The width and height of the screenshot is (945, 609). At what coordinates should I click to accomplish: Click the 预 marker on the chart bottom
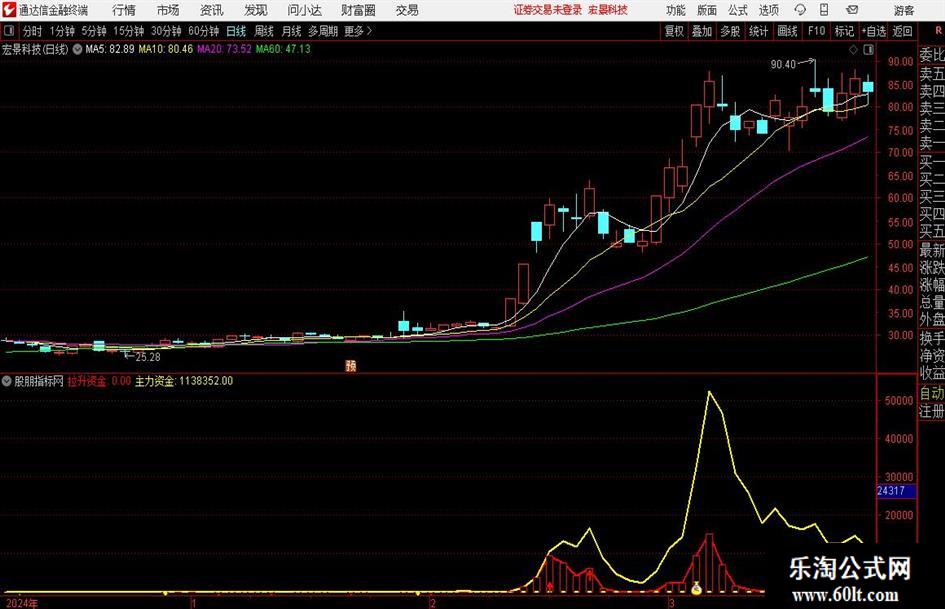pyautogui.click(x=351, y=365)
